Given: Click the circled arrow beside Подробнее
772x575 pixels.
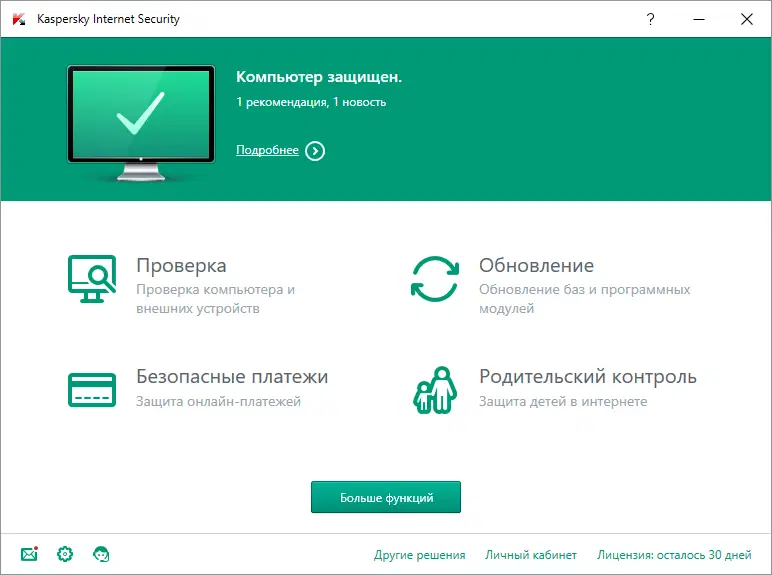Looking at the screenshot, I should 315,151.
